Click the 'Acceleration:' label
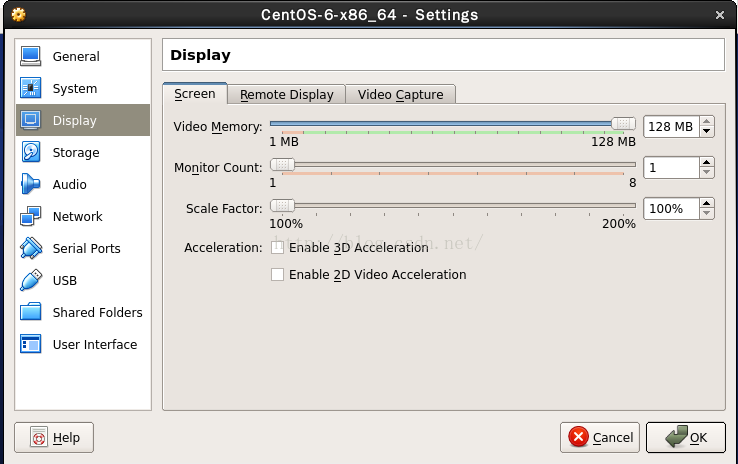 pyautogui.click(x=223, y=248)
